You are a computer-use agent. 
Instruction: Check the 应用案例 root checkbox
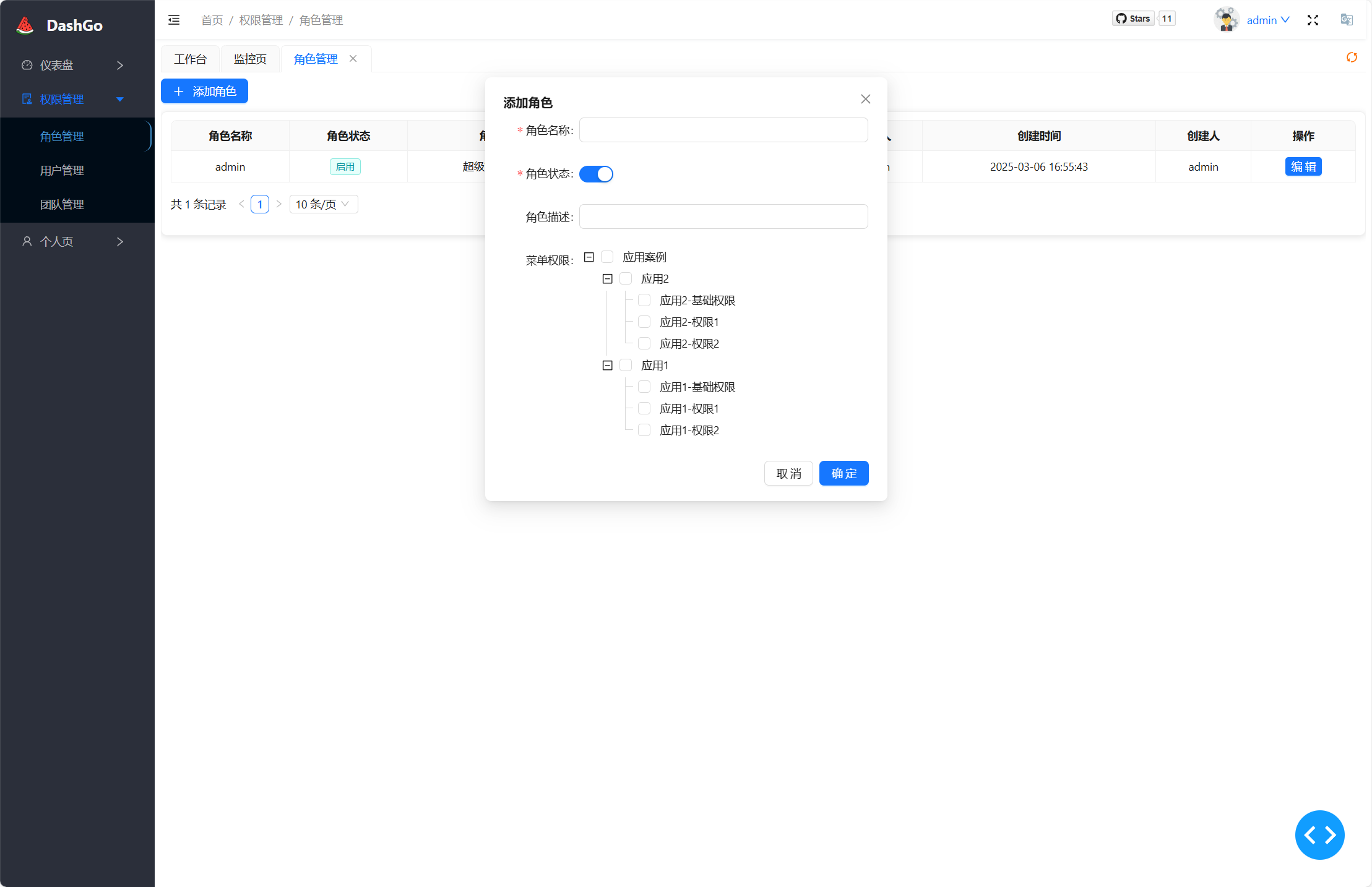point(607,256)
